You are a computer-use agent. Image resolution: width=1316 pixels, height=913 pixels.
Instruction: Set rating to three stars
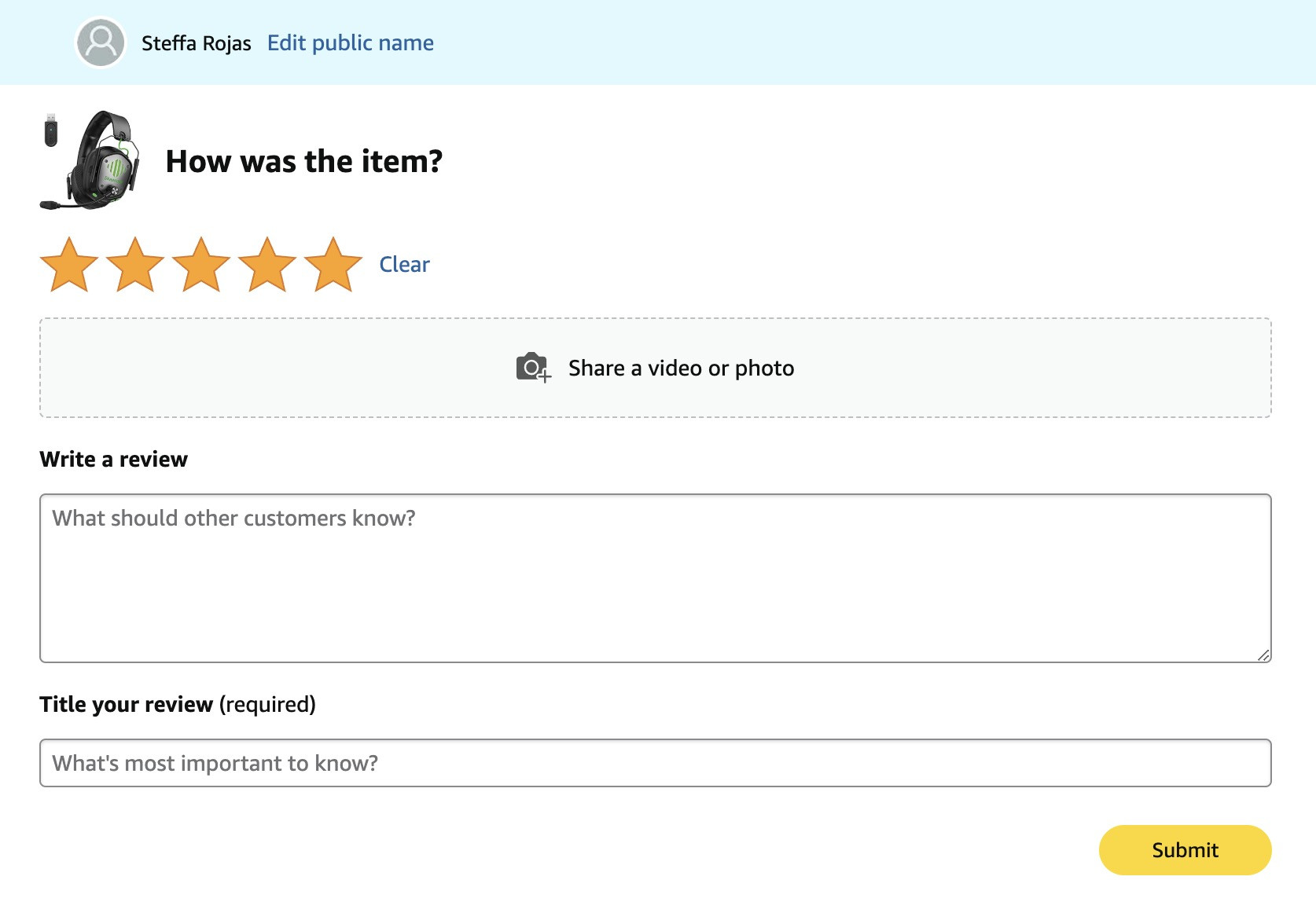coord(201,265)
